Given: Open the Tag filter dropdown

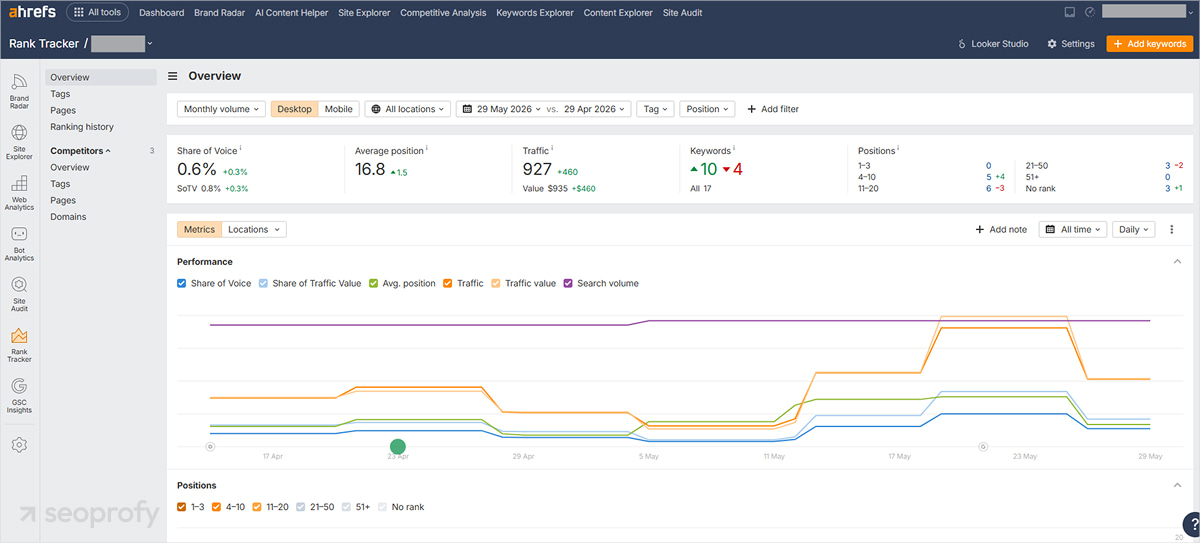Looking at the screenshot, I should 655,109.
